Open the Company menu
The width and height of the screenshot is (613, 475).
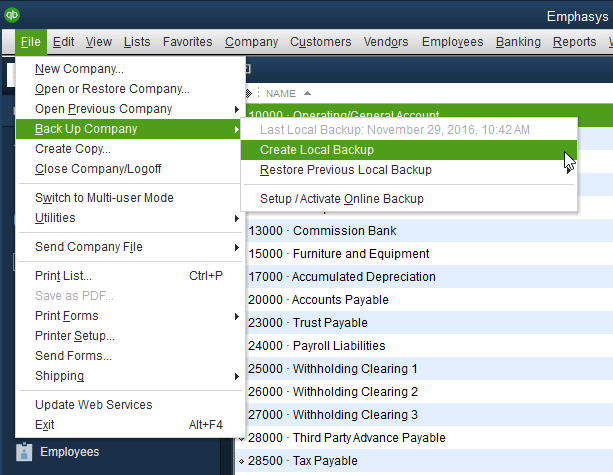[x=251, y=42]
